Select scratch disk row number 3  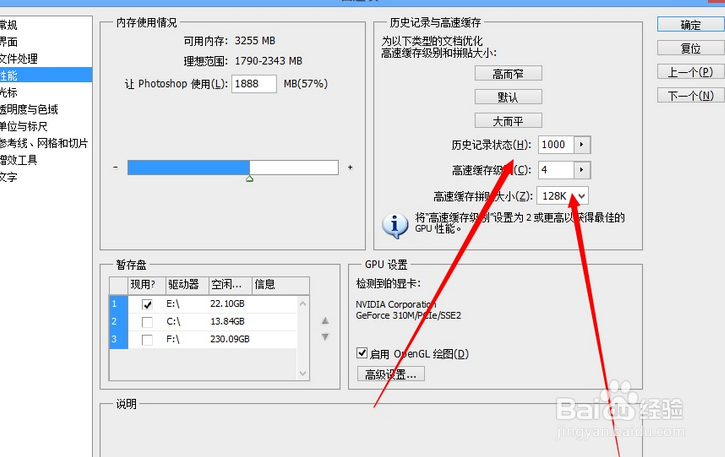pos(118,340)
